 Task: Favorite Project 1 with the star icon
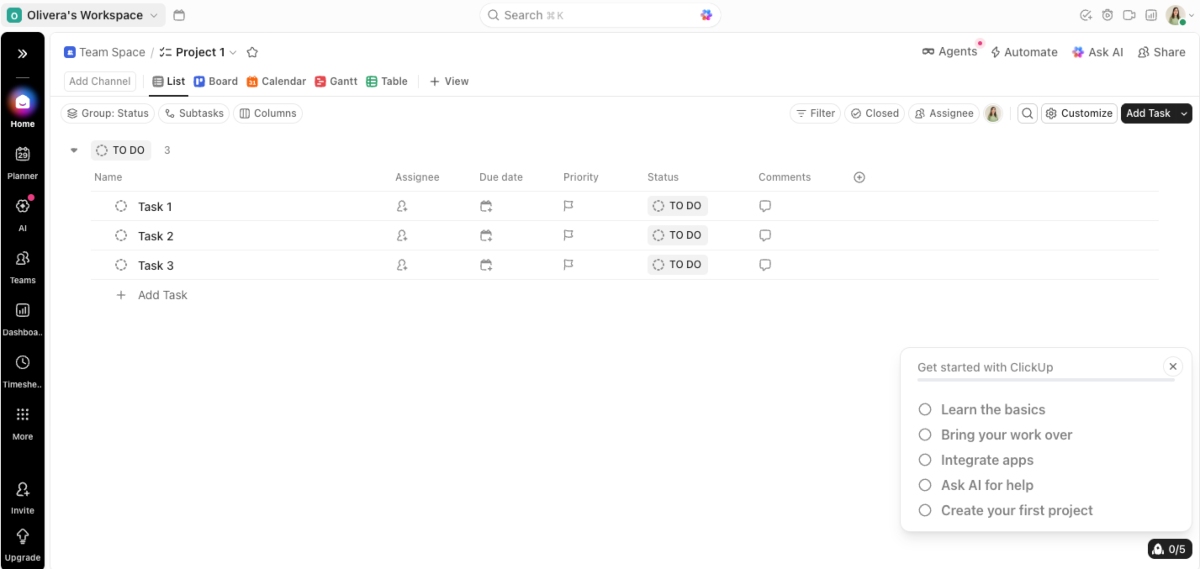pos(252,52)
